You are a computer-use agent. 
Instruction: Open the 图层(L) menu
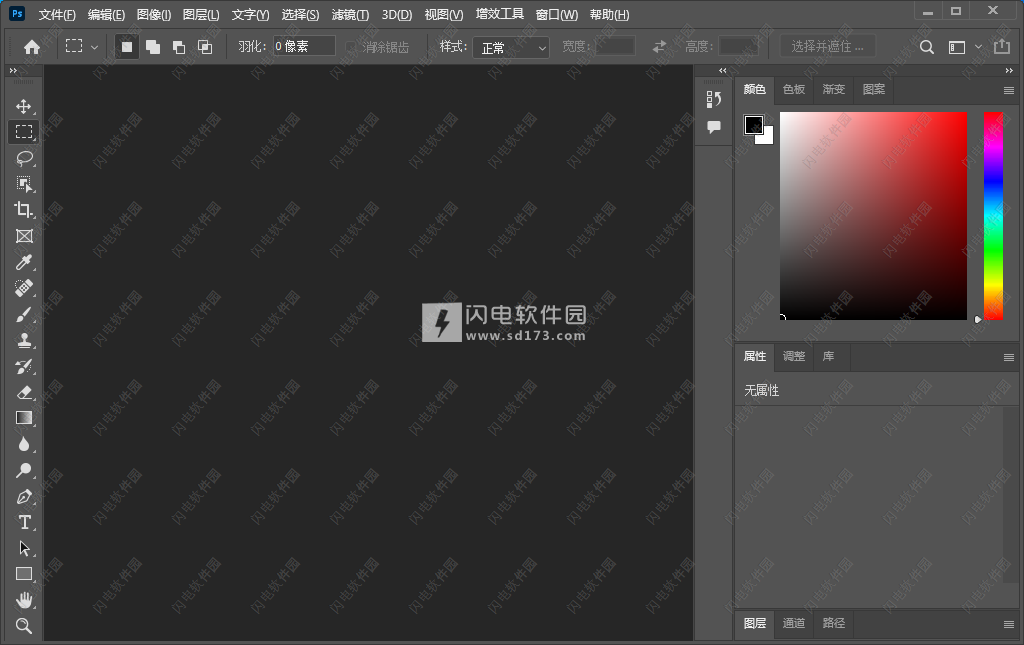201,14
